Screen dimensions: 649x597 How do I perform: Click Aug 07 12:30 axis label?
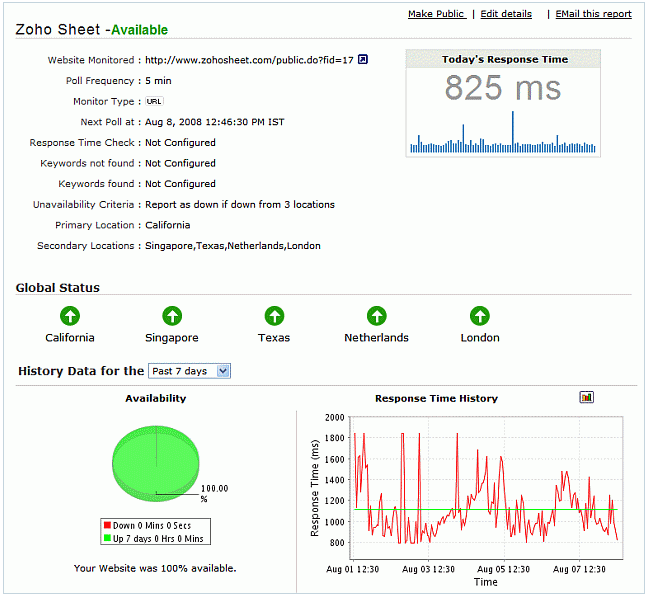[x=579, y=569]
